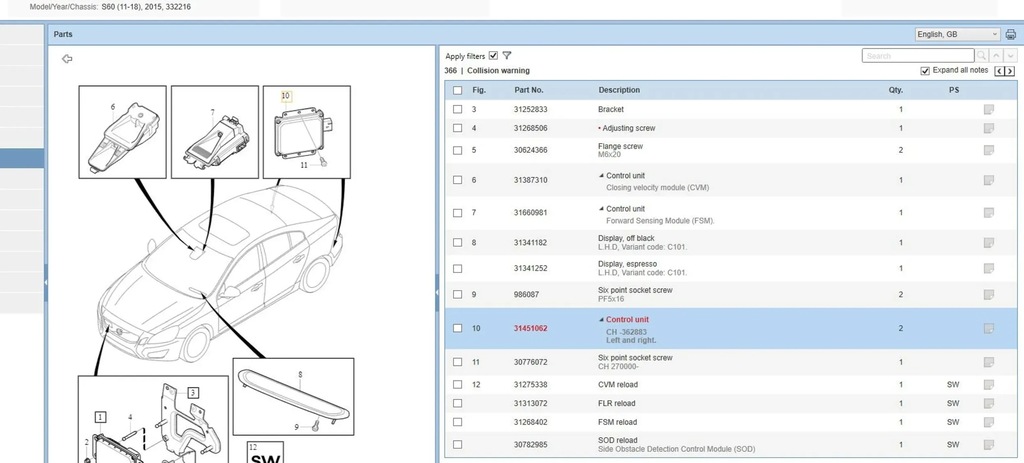Open note icon for part 30776072
Viewport: 1024px width, 463px height.
coord(989,362)
